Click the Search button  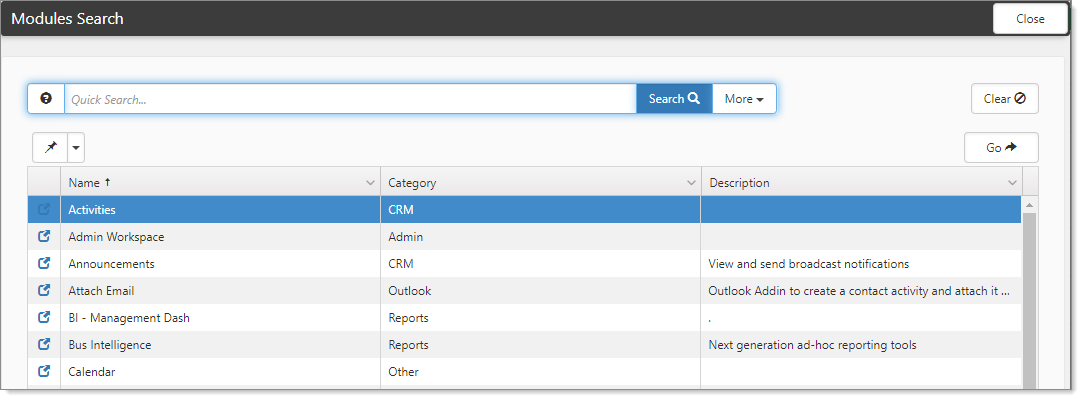click(x=674, y=99)
